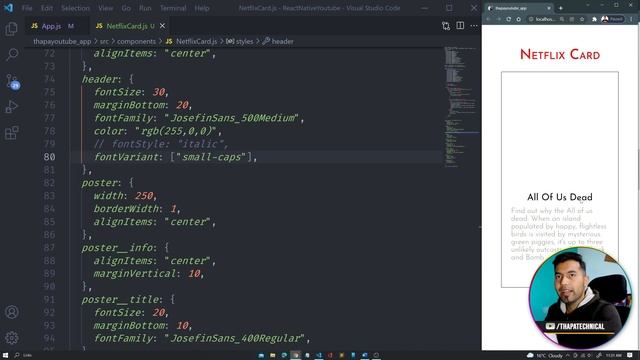Image resolution: width=640 pixels, height=360 pixels.
Task: Click the commented fontStyle italic line
Action: click(x=161, y=144)
